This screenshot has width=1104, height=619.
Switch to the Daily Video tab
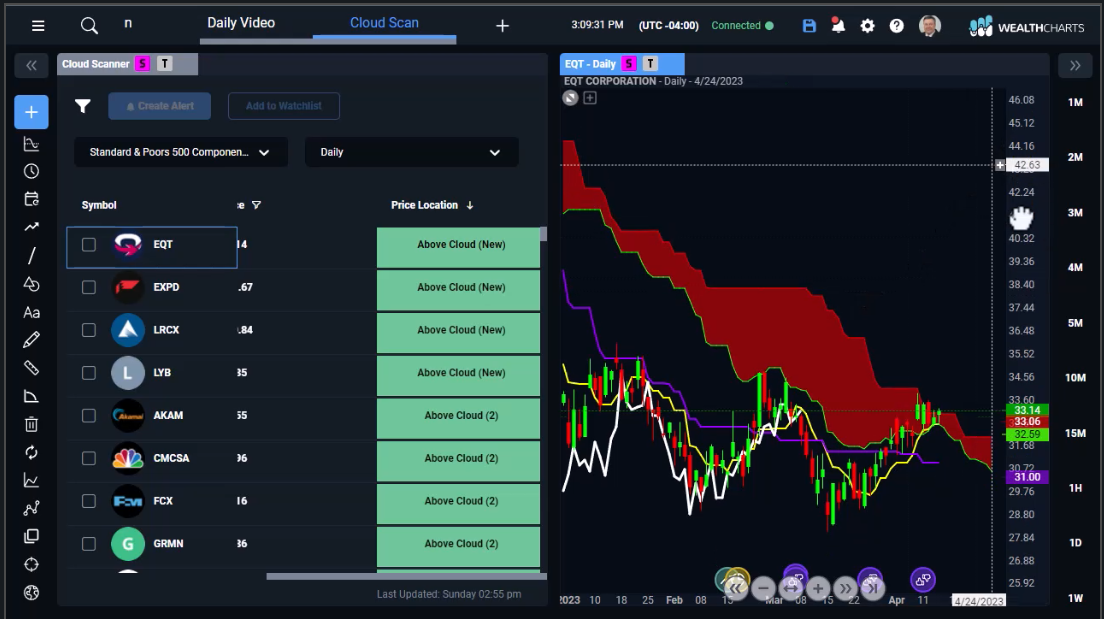(x=241, y=23)
